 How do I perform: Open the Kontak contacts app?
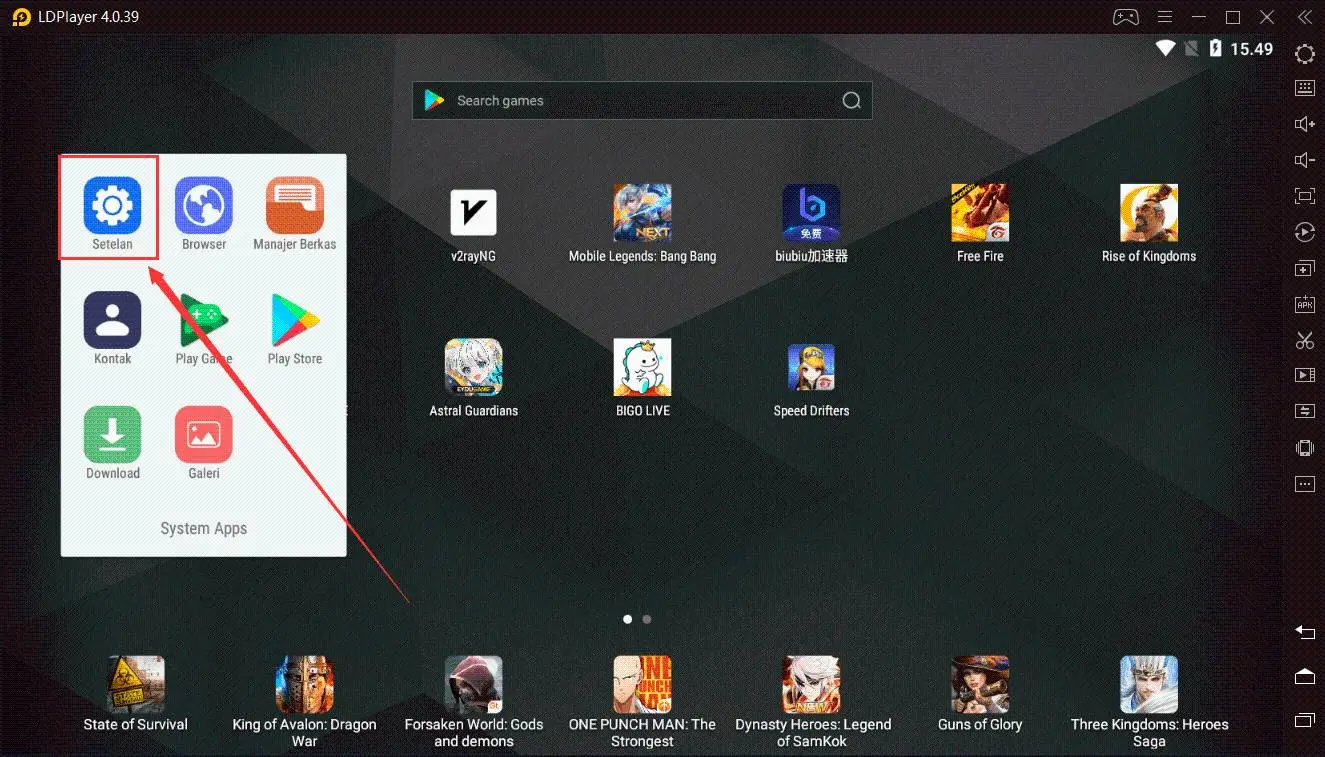click(x=112, y=321)
